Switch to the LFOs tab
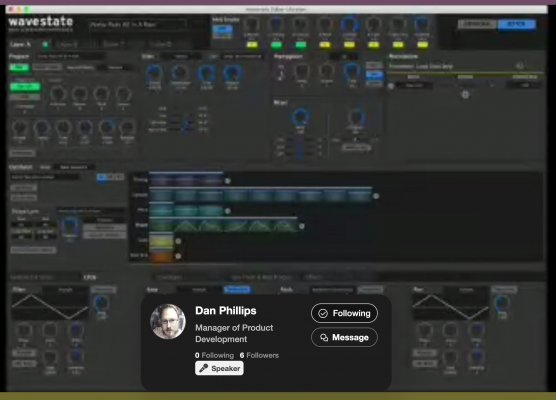Image resolution: width=556 pixels, height=400 pixels. click(x=90, y=277)
